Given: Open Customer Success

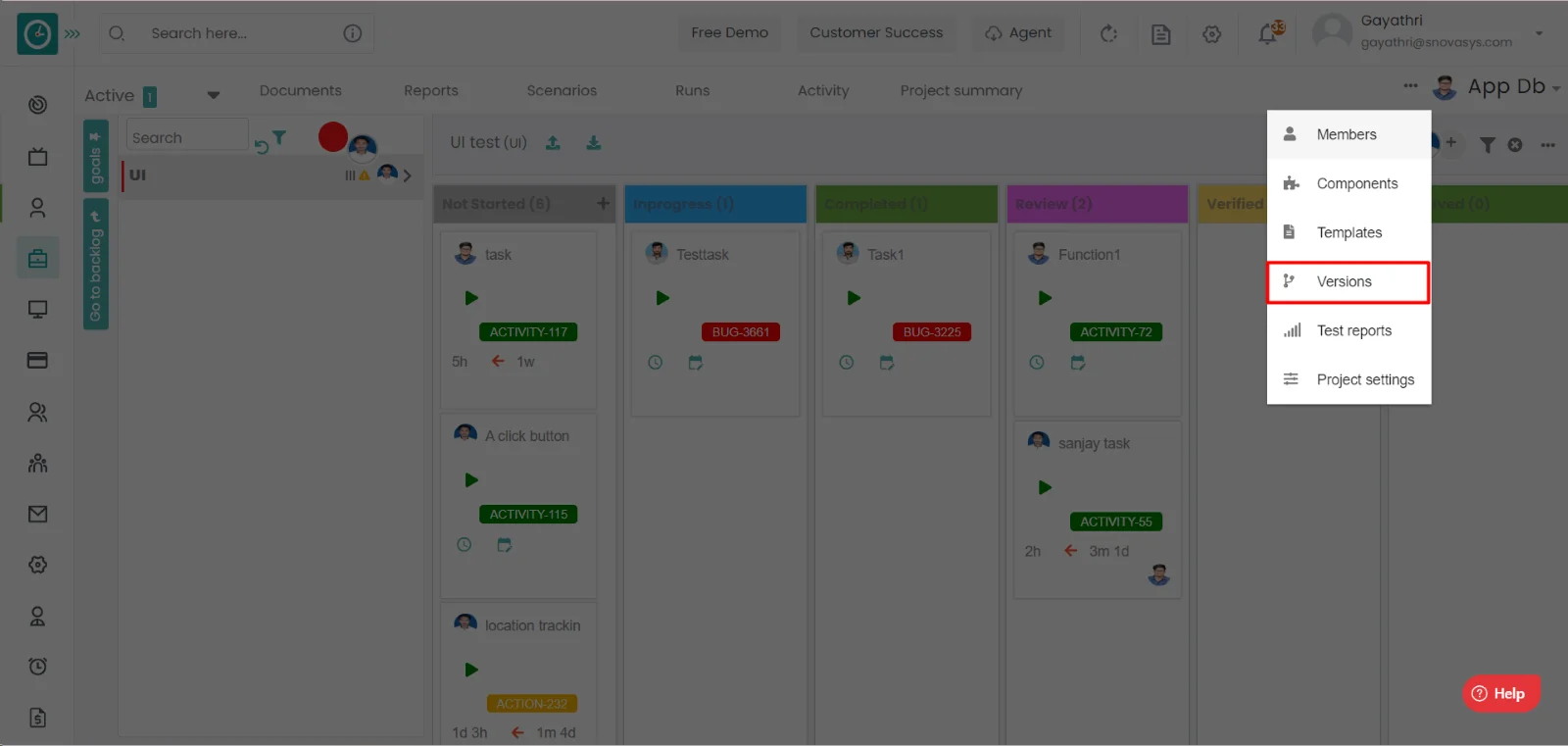Looking at the screenshot, I should (x=876, y=32).
